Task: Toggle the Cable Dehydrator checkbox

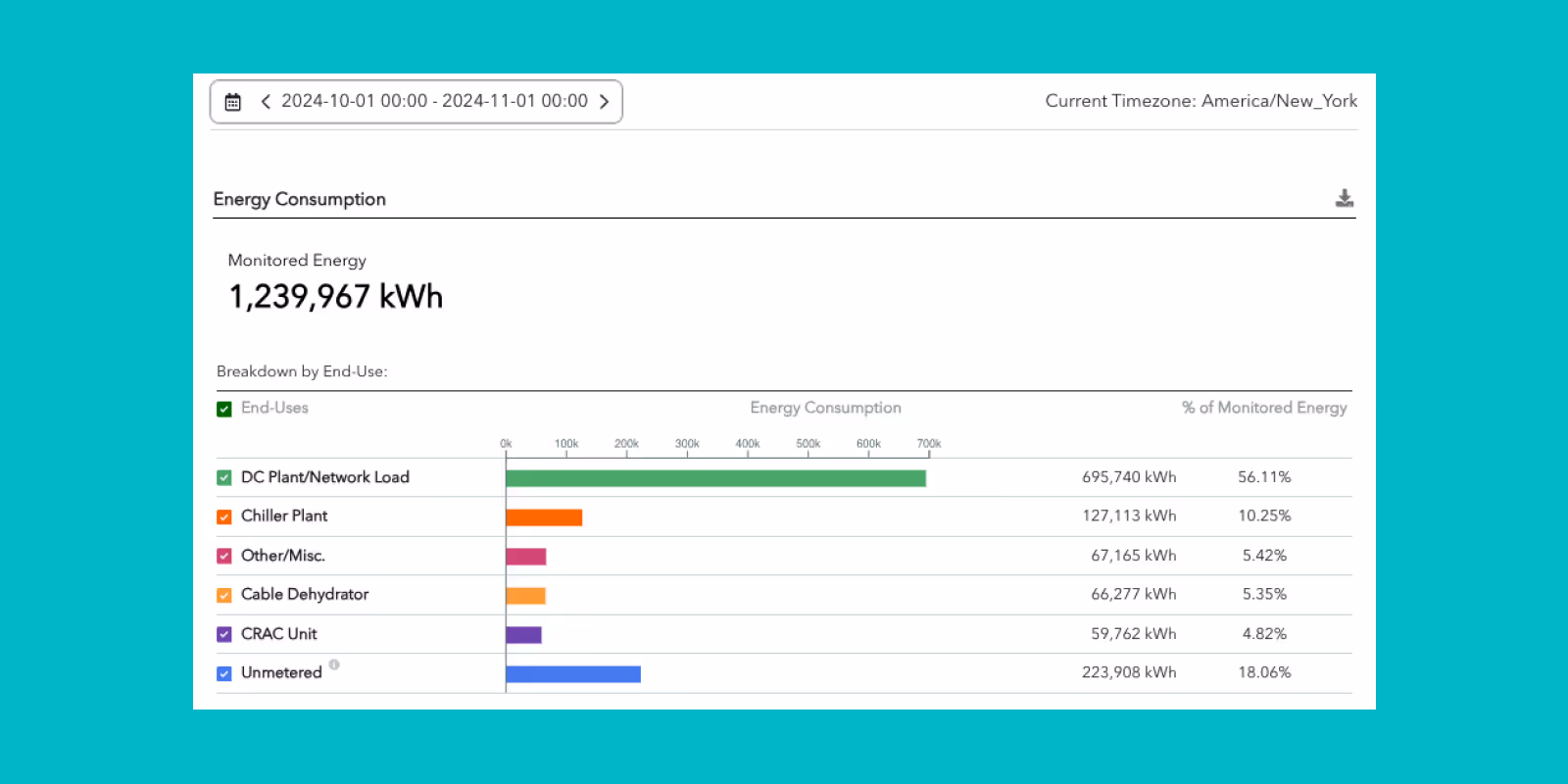Action: (224, 595)
